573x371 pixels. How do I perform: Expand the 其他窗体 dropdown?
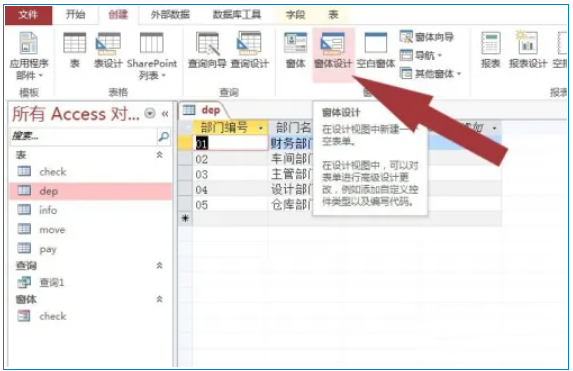pos(430,73)
